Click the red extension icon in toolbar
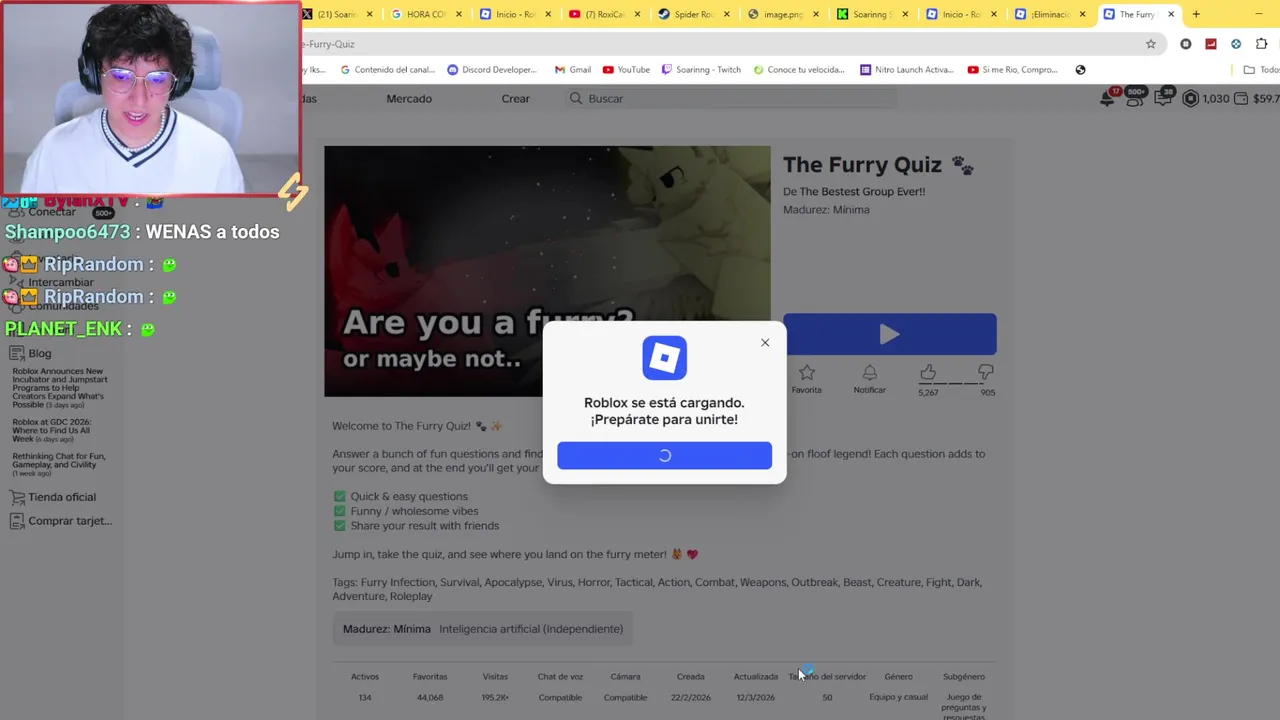Image resolution: width=1280 pixels, height=720 pixels. [1211, 44]
